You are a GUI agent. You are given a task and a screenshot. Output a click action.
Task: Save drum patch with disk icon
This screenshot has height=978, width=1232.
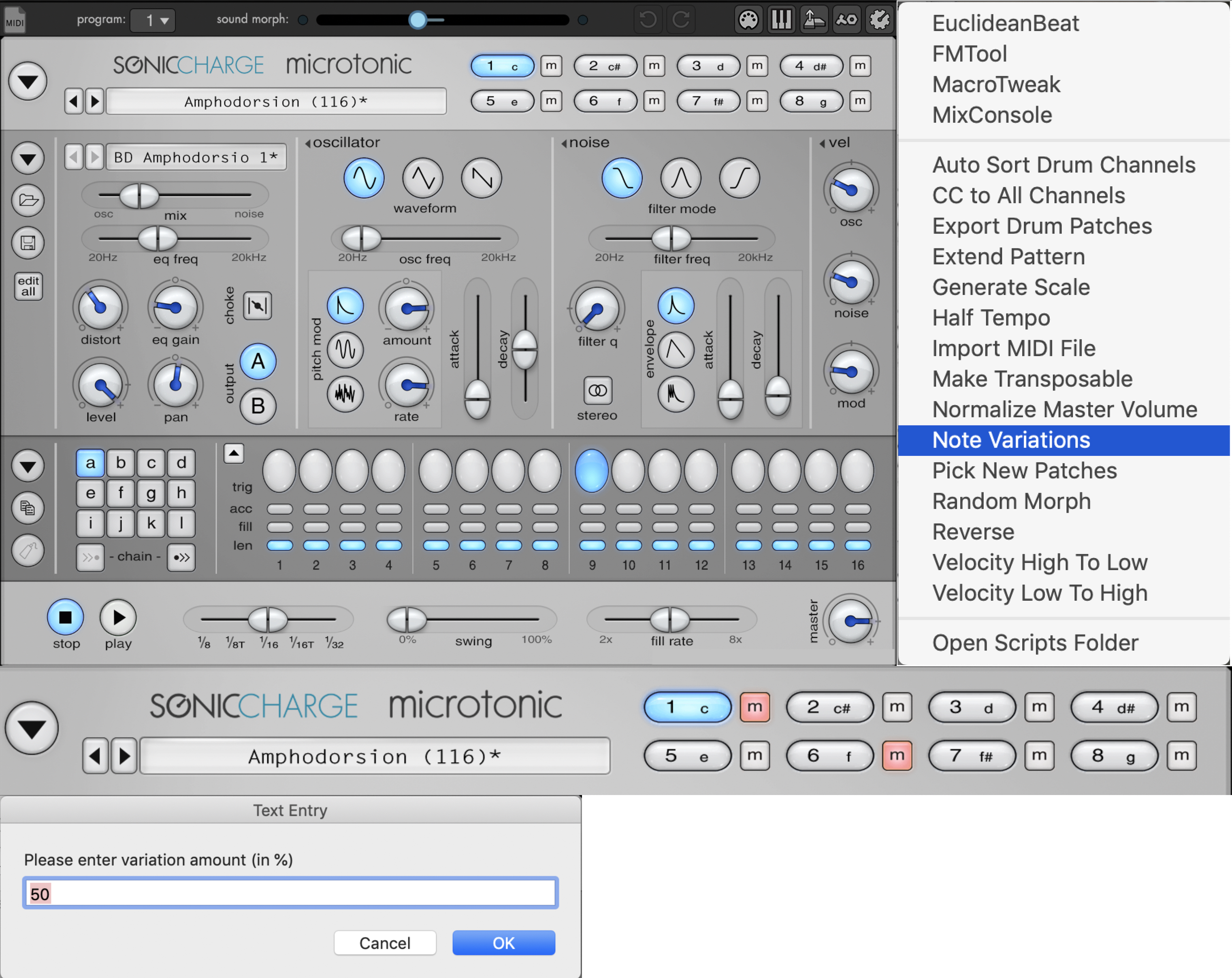click(x=28, y=243)
